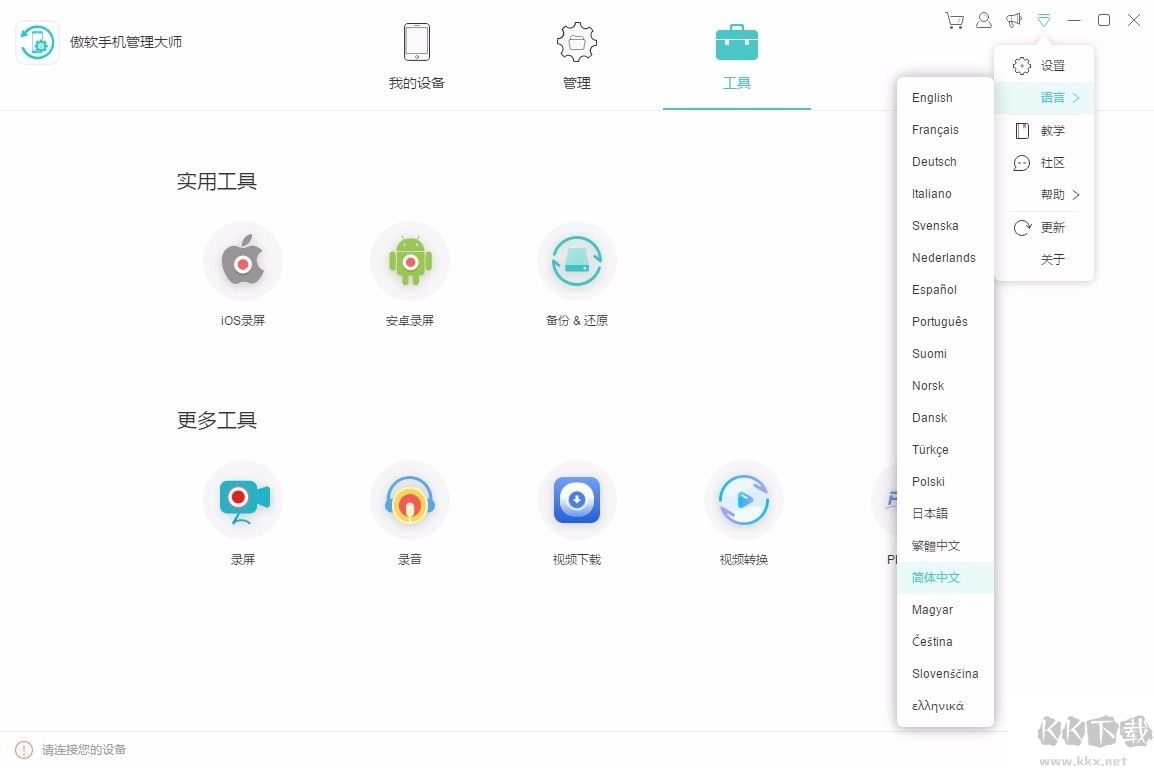Click the megaphone announcement icon
Image resolution: width=1154 pixels, height=768 pixels.
tap(1014, 21)
